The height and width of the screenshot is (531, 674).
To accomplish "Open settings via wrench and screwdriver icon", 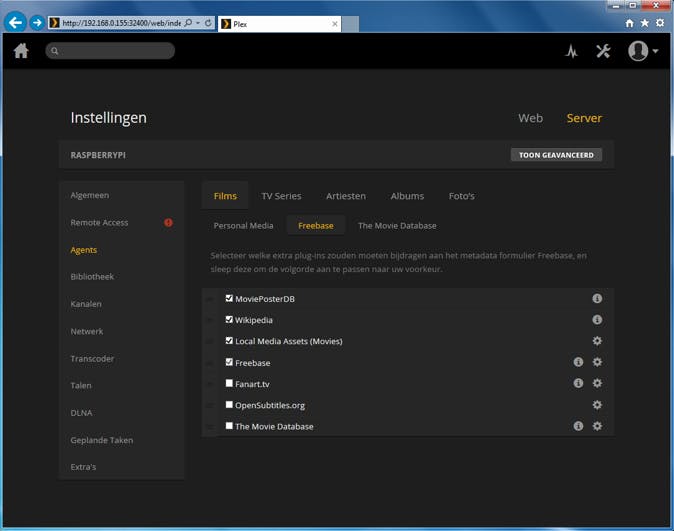I will pos(603,51).
